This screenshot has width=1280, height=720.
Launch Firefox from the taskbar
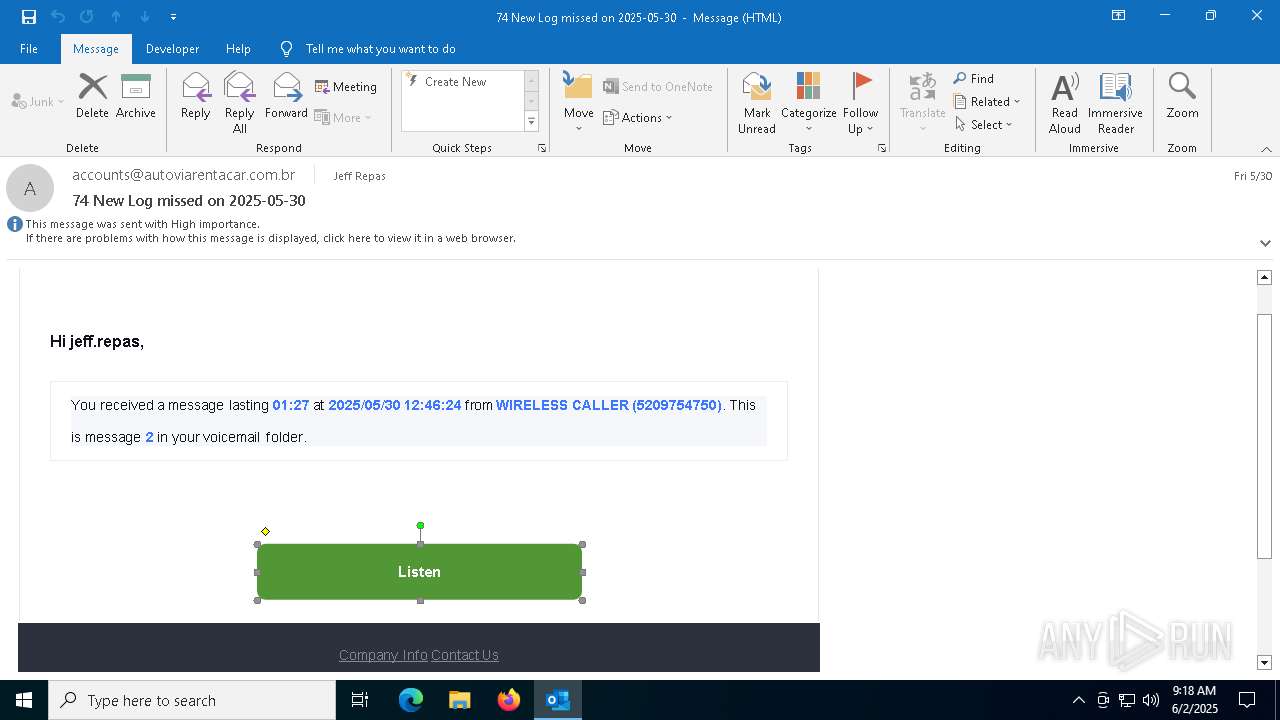[509, 700]
